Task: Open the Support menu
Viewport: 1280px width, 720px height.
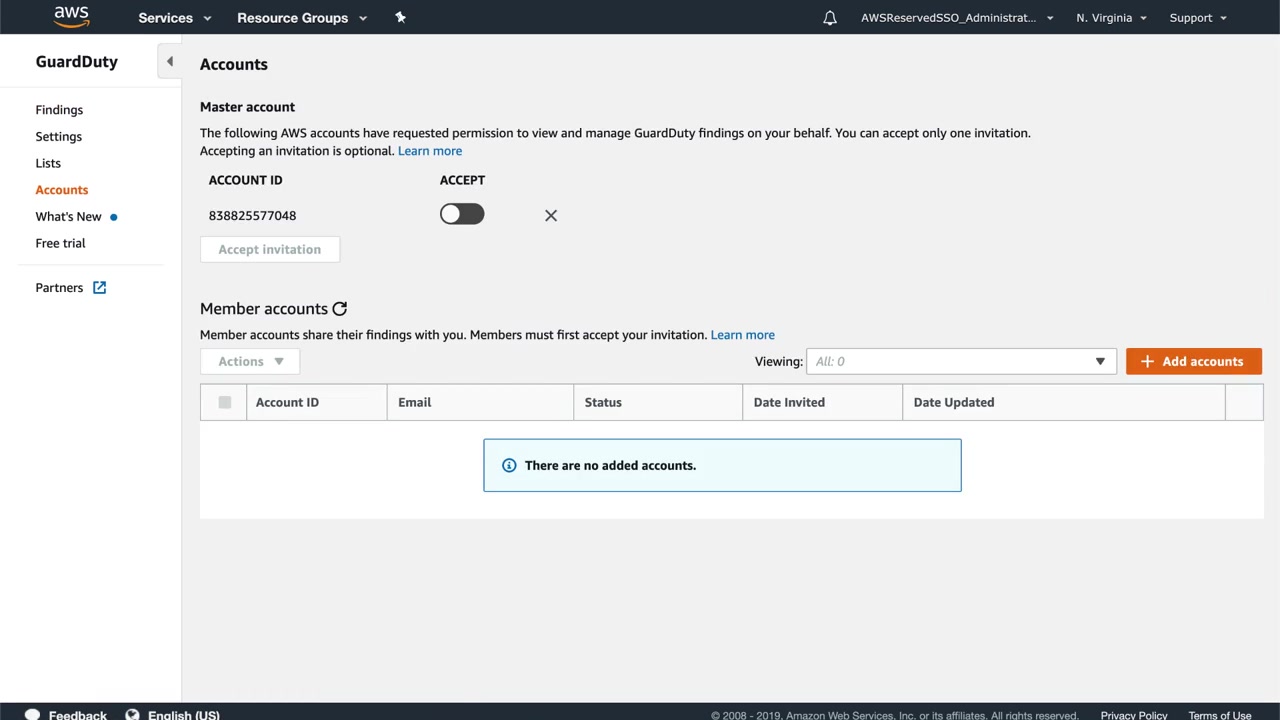Action: [1198, 18]
